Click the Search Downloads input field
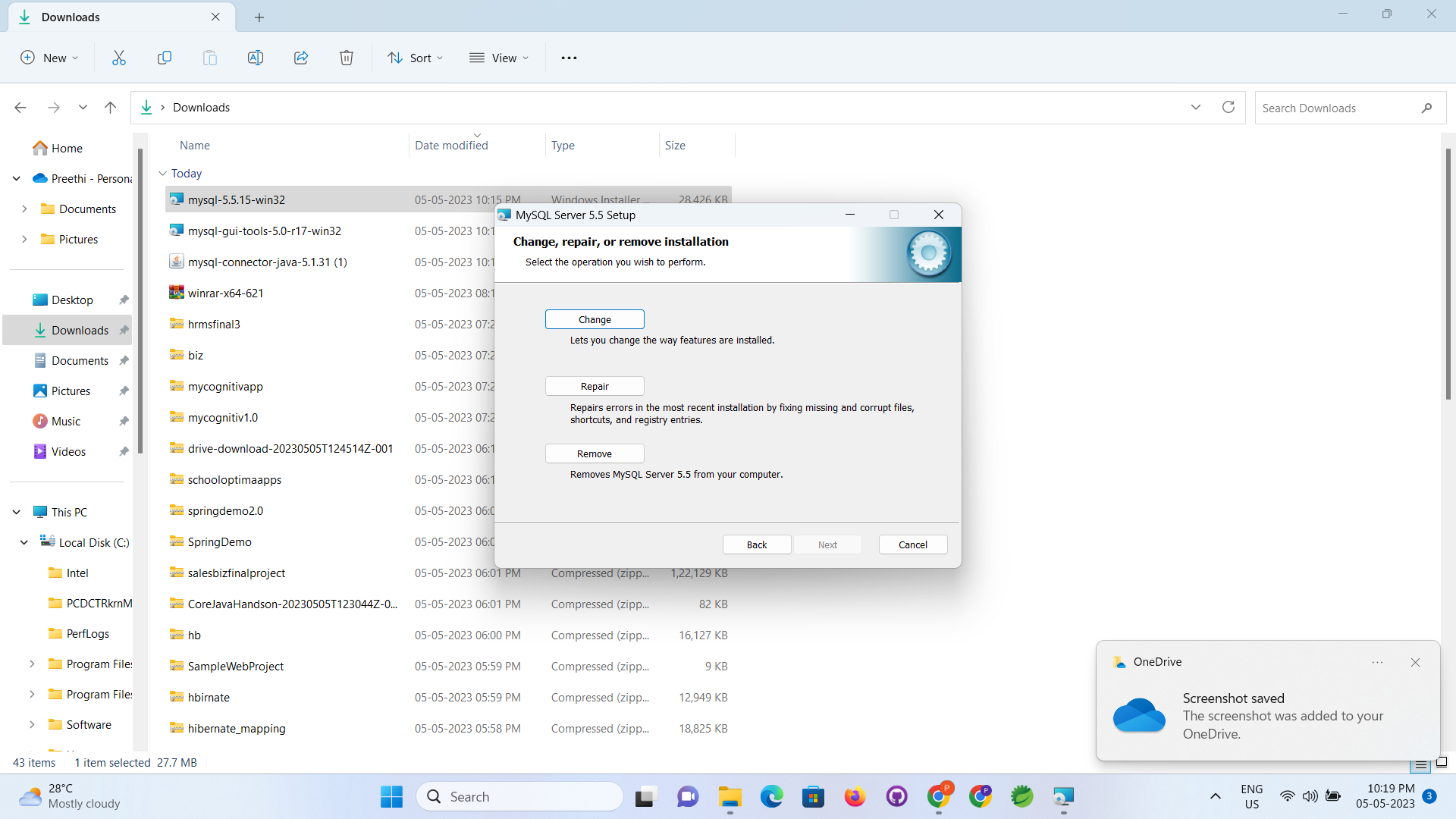 [x=1335, y=108]
